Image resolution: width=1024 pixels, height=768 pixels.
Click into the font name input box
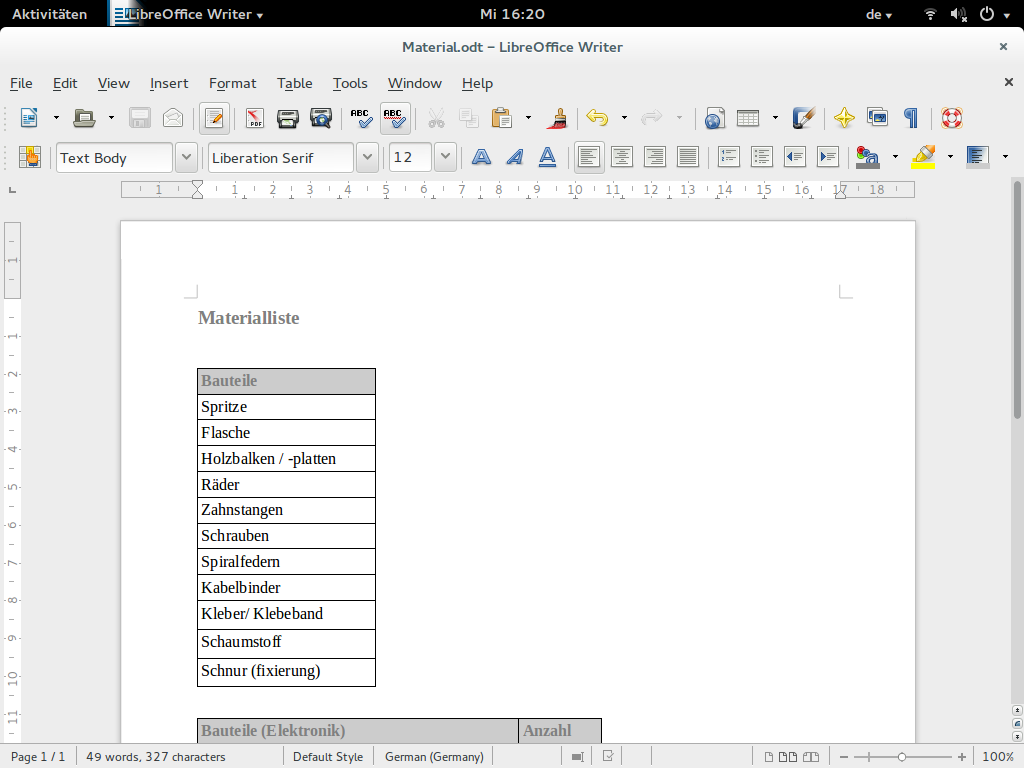tap(281, 157)
